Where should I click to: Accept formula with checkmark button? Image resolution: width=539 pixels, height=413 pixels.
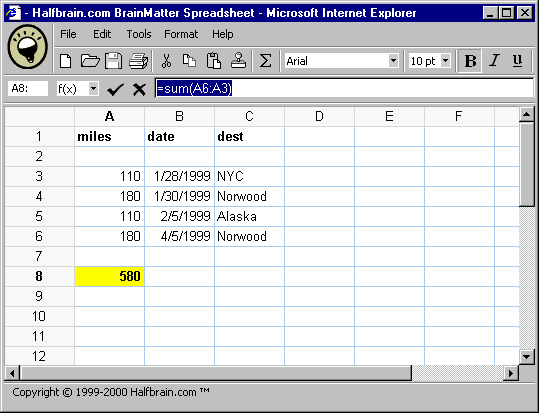[115, 89]
